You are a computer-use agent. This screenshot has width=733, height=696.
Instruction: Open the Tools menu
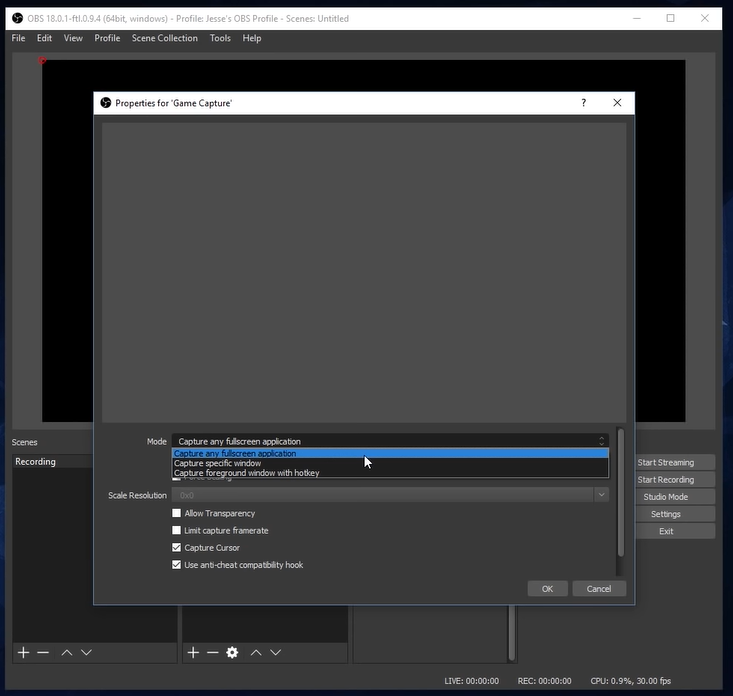pos(220,38)
